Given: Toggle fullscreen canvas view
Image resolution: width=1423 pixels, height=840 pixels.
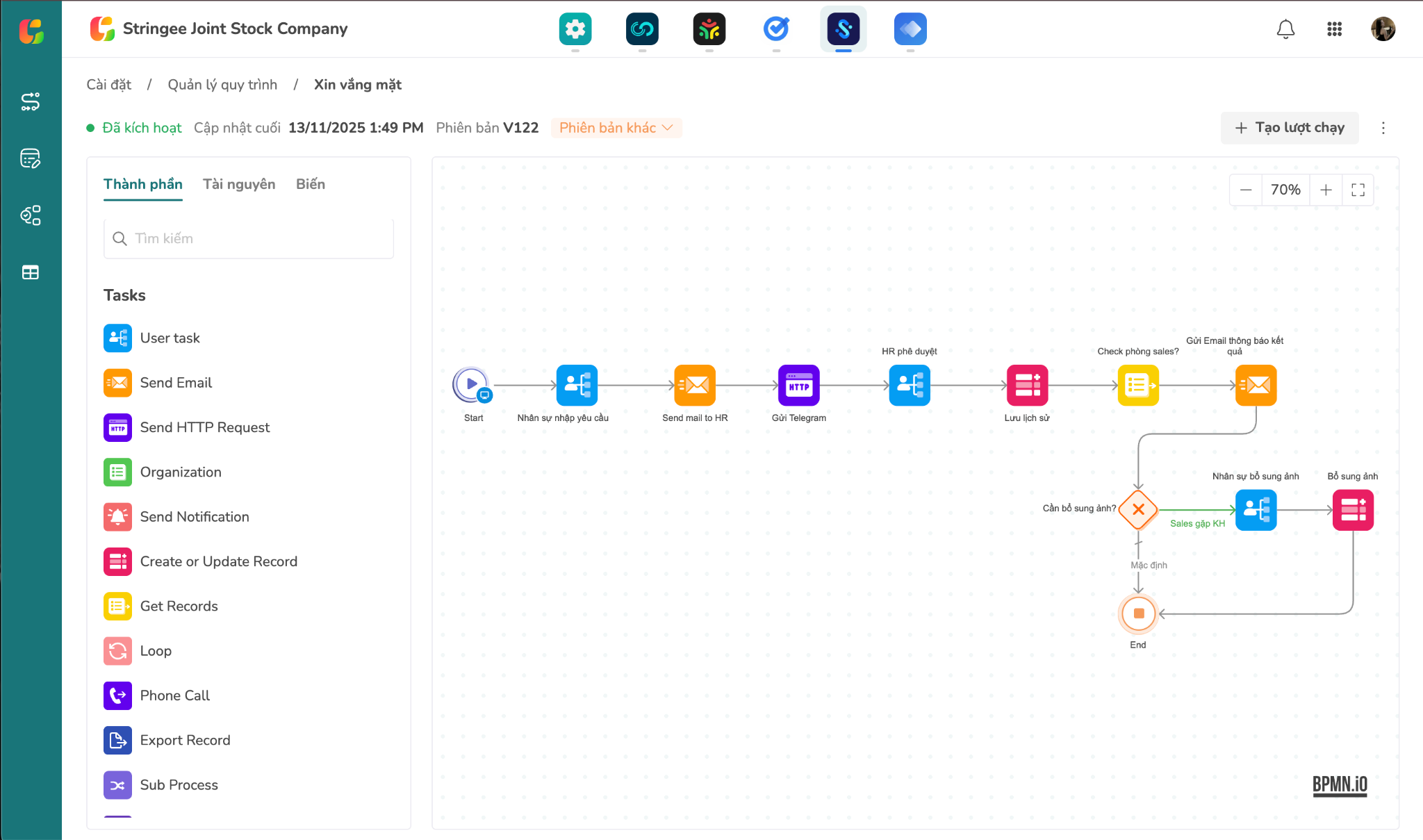Looking at the screenshot, I should tap(1358, 190).
